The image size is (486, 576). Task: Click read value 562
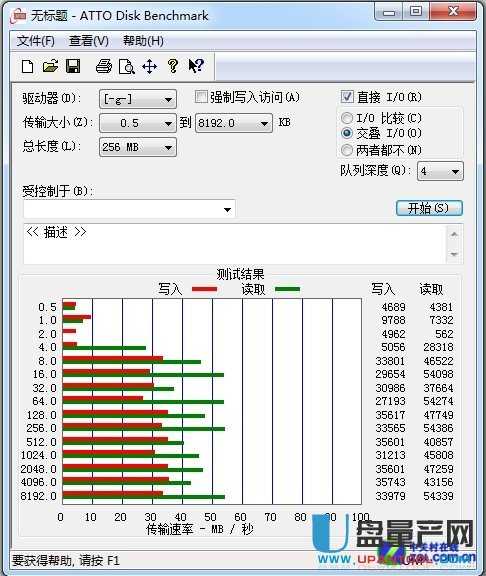point(444,334)
